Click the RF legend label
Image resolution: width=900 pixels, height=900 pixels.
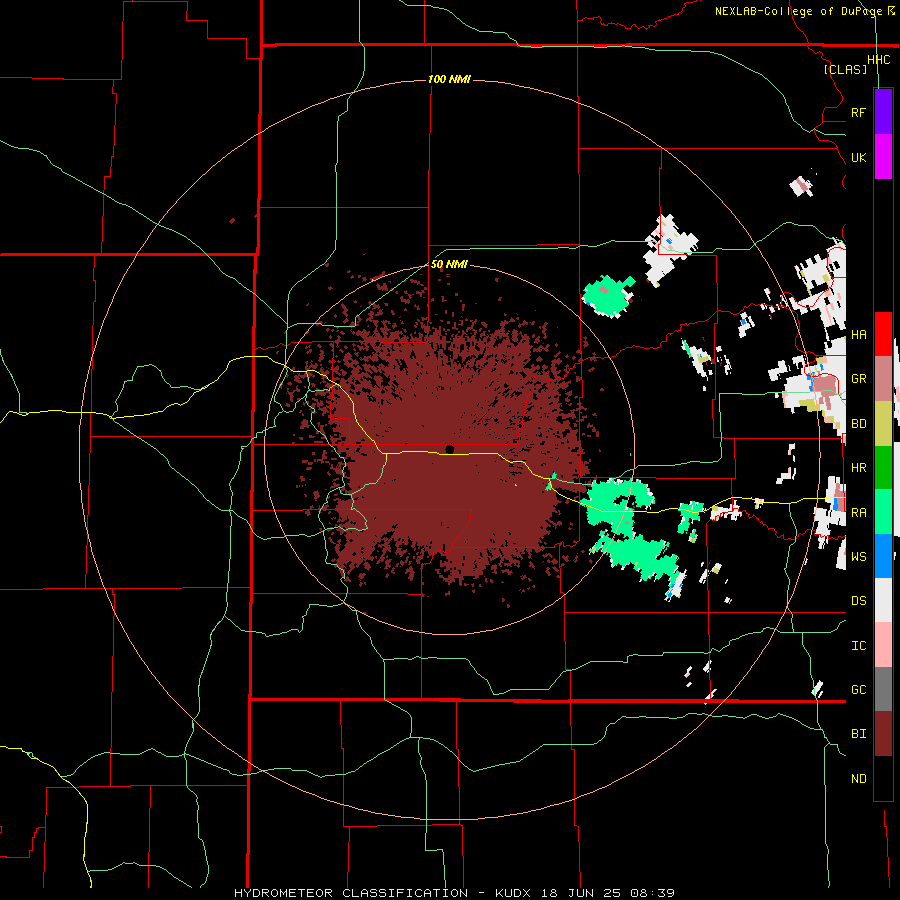pyautogui.click(x=858, y=113)
